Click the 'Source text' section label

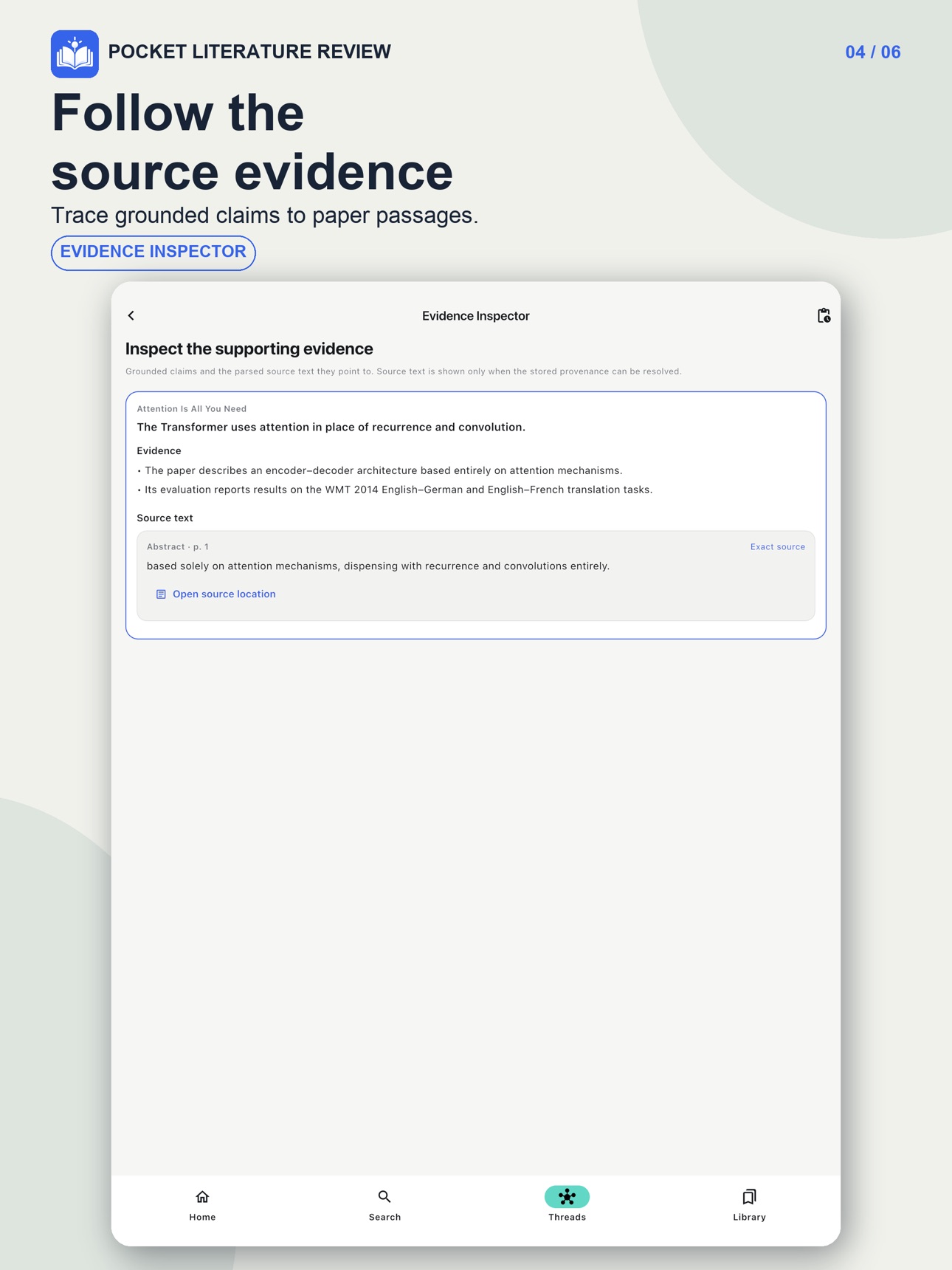click(x=165, y=518)
